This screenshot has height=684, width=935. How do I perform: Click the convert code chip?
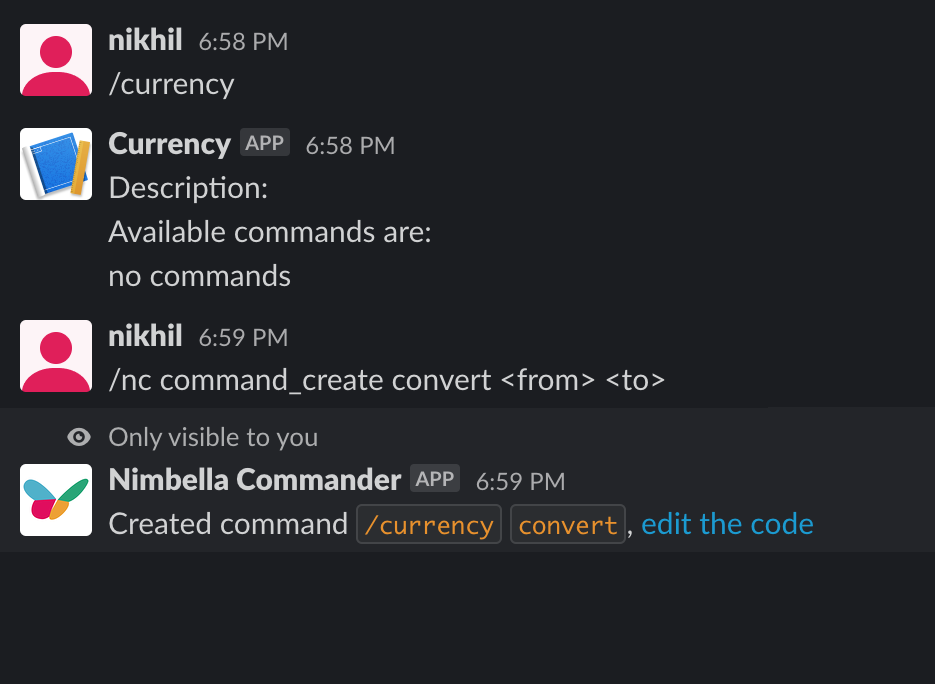point(568,525)
